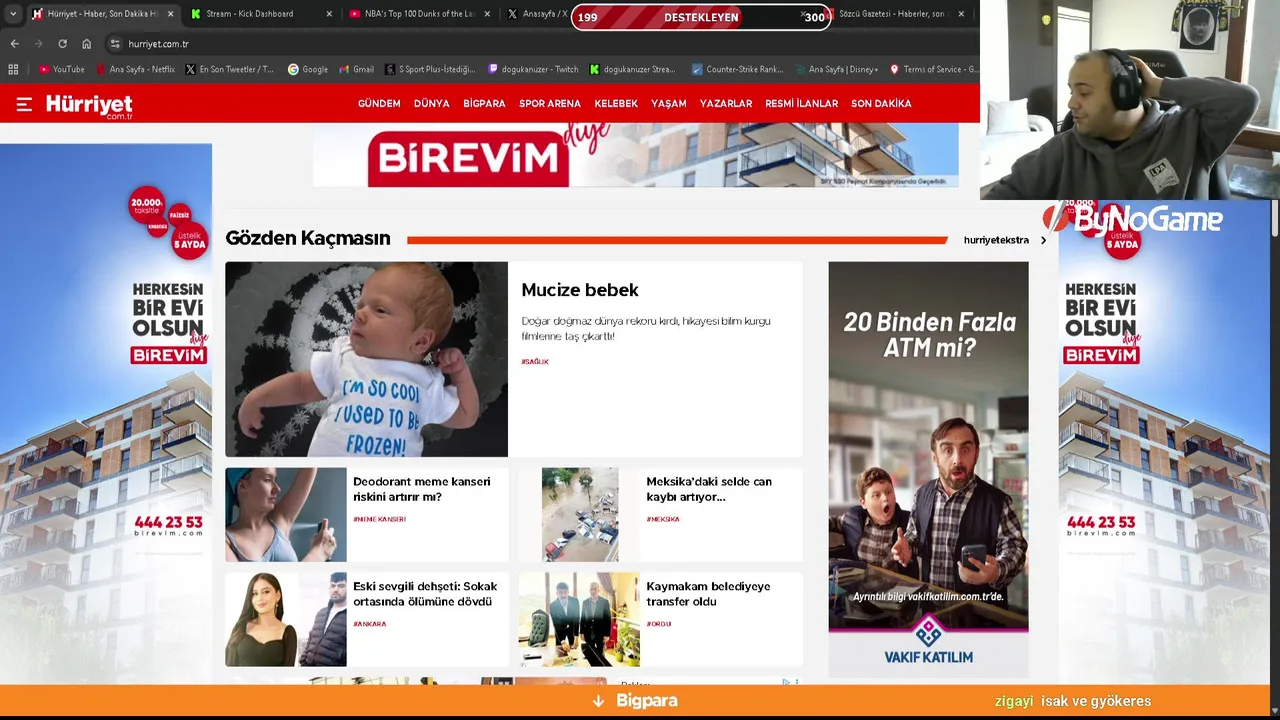
Task: Open the Mucize bebek headline
Action: (580, 290)
